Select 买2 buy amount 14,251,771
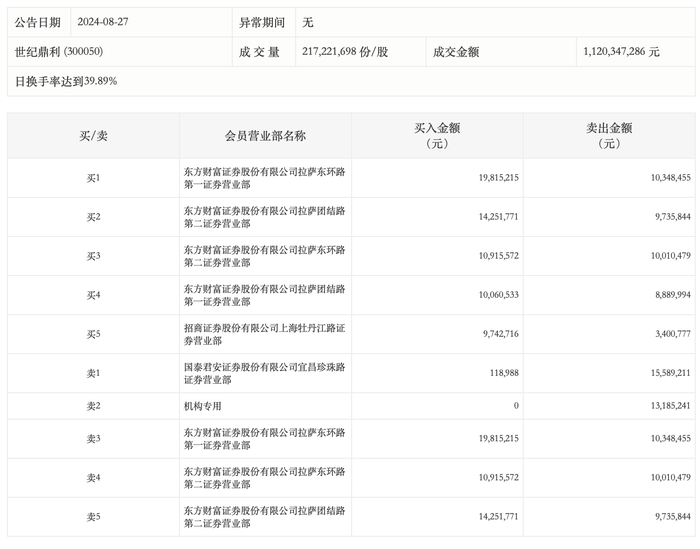Screen dimensions: 700x549 click(499, 217)
